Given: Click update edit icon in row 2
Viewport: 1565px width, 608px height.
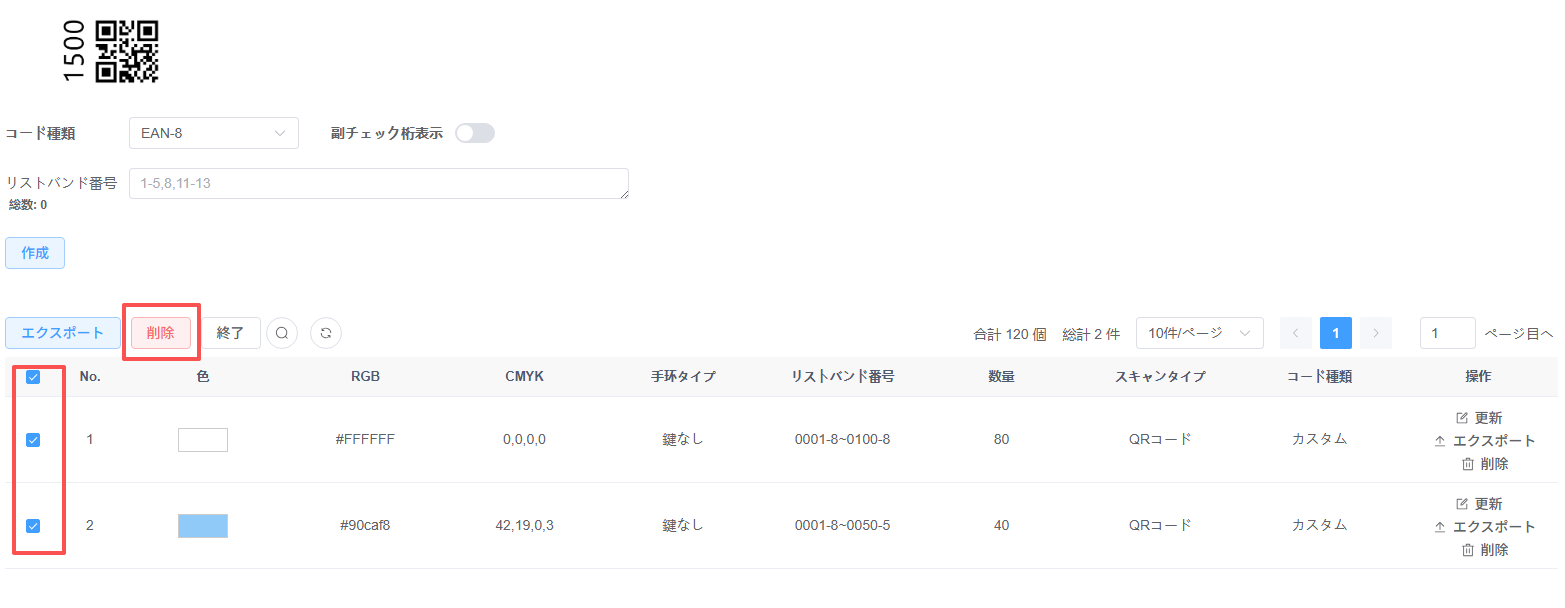Looking at the screenshot, I should point(1462,504).
